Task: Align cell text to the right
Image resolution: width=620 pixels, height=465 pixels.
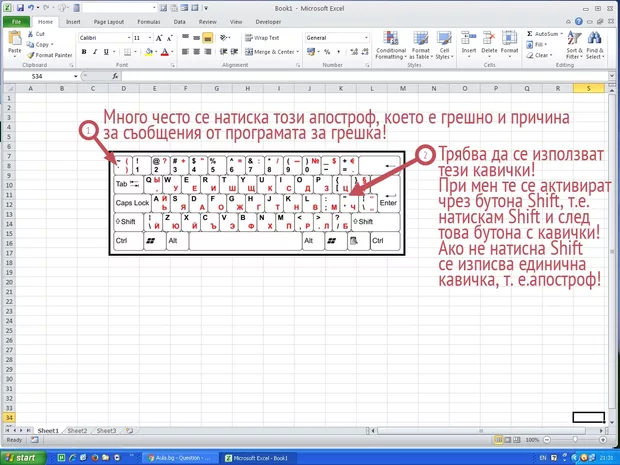Action: click(x=208, y=52)
